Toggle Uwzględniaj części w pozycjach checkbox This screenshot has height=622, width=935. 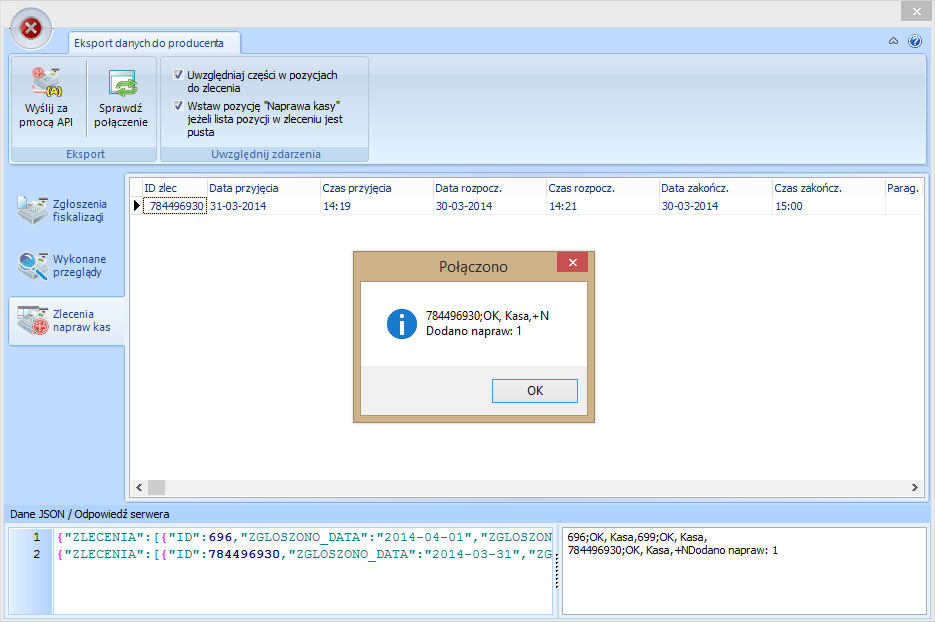(x=178, y=75)
